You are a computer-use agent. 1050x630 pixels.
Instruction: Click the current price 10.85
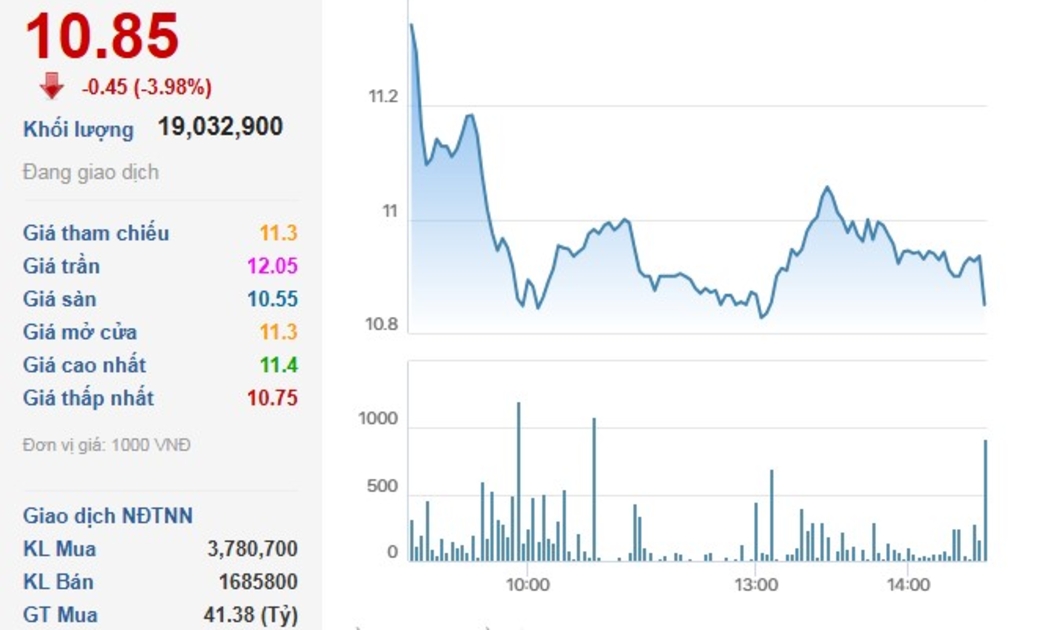pyautogui.click(x=102, y=38)
